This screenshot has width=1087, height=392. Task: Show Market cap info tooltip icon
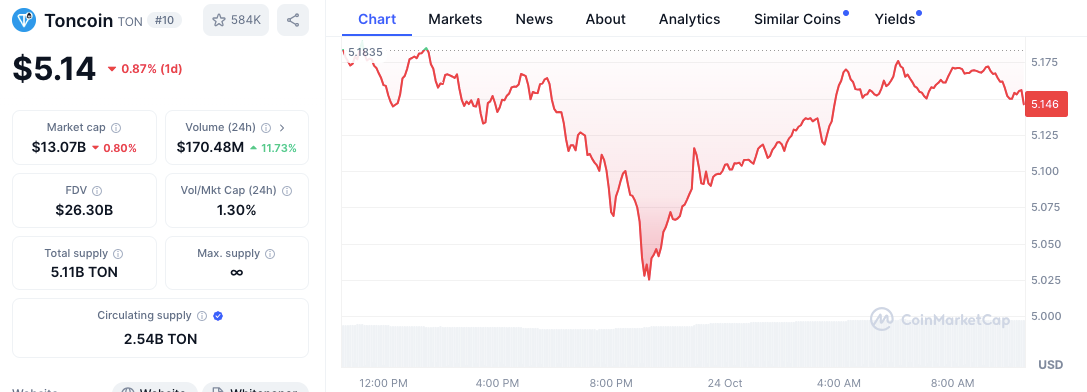coord(116,128)
